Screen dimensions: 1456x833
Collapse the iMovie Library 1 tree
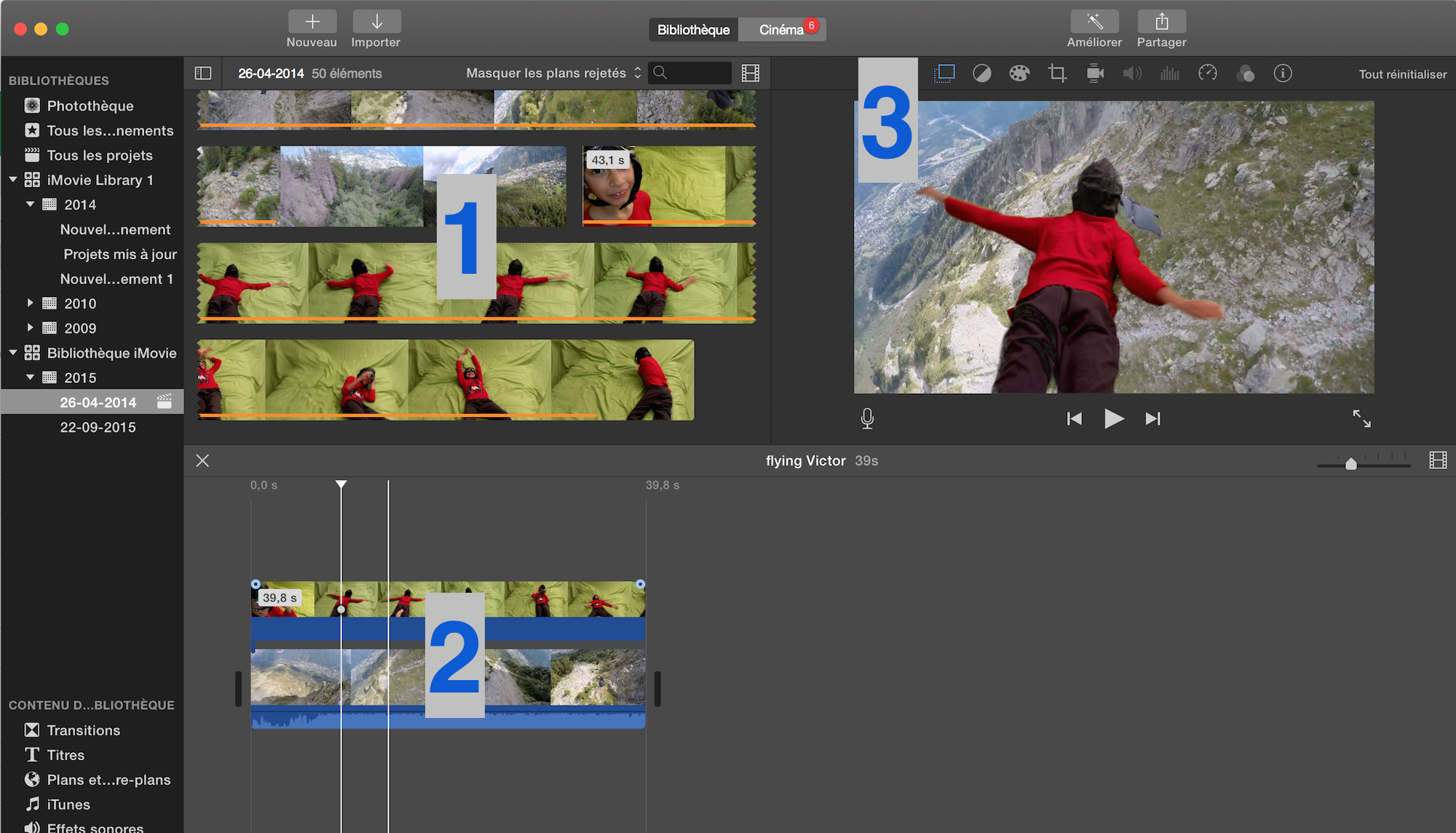coord(13,180)
